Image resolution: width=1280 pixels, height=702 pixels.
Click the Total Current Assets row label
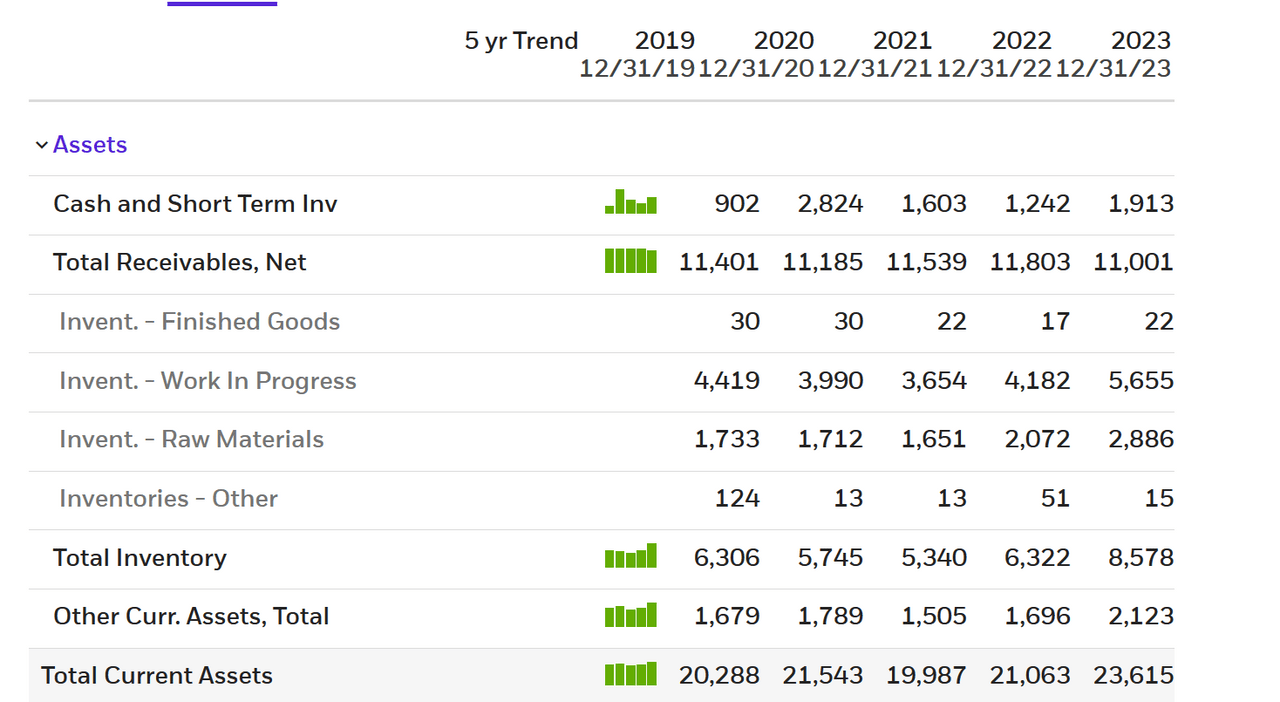pos(157,675)
